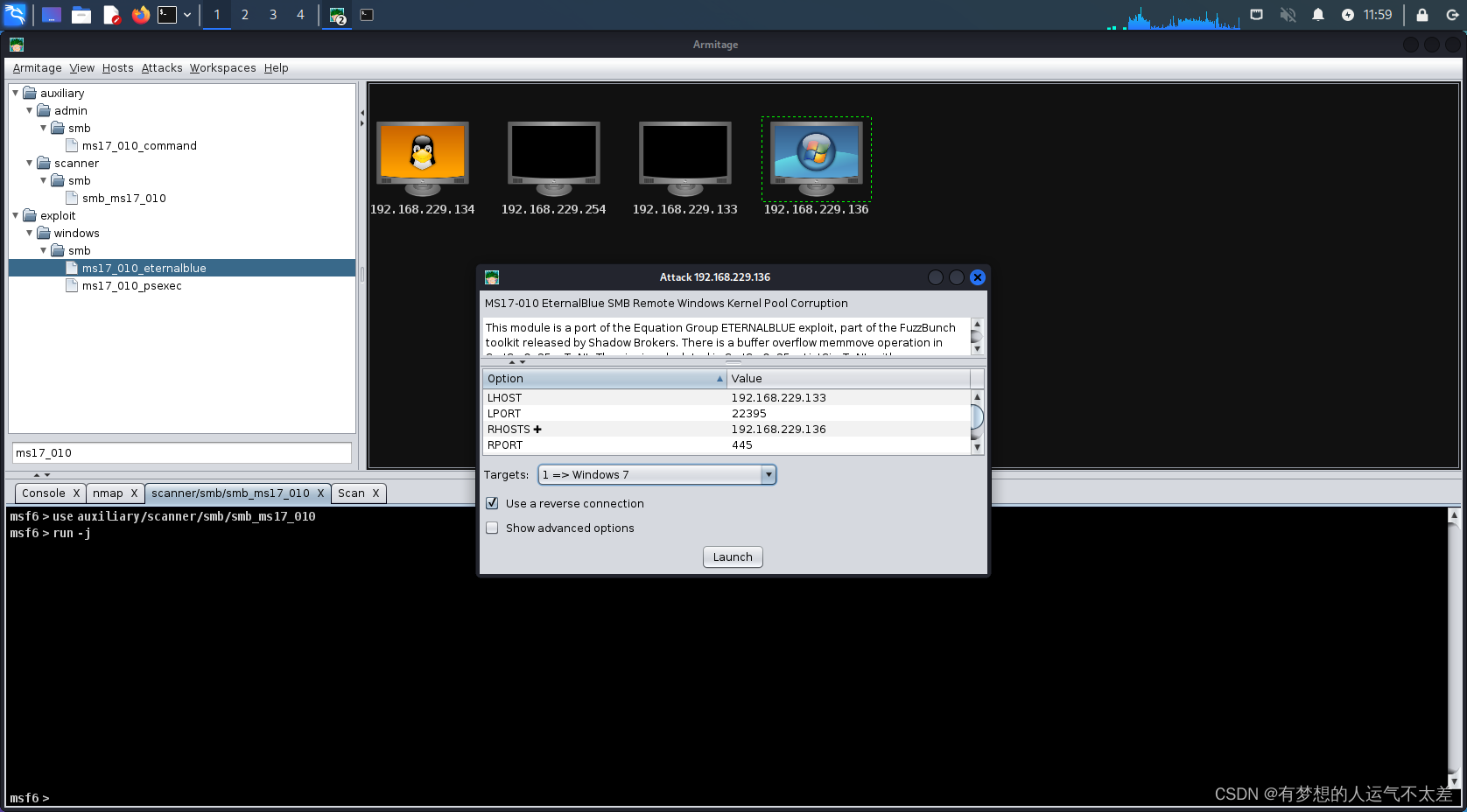Click the auxiliary folder icon
Screen dimensions: 1467x812
click(30, 93)
